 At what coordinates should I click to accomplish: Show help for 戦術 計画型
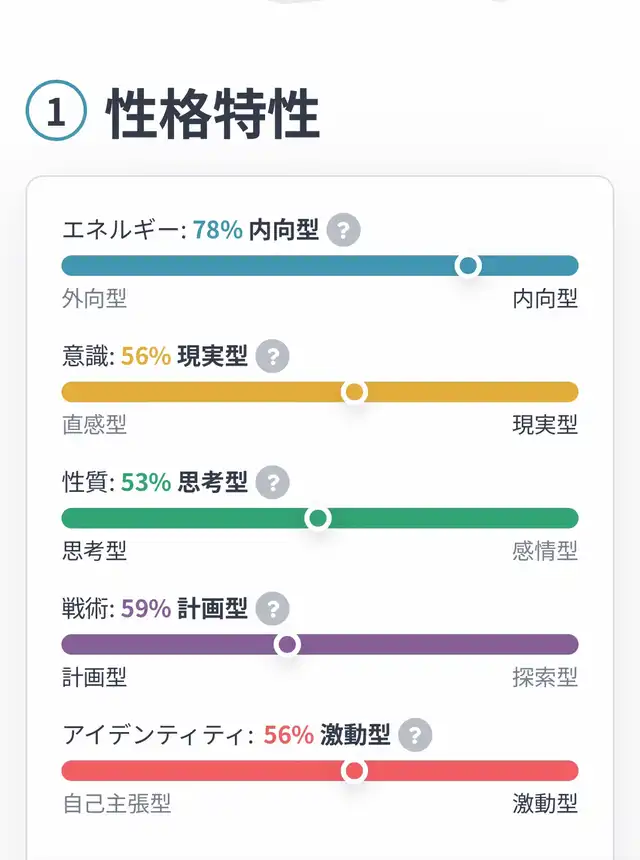tap(272, 608)
